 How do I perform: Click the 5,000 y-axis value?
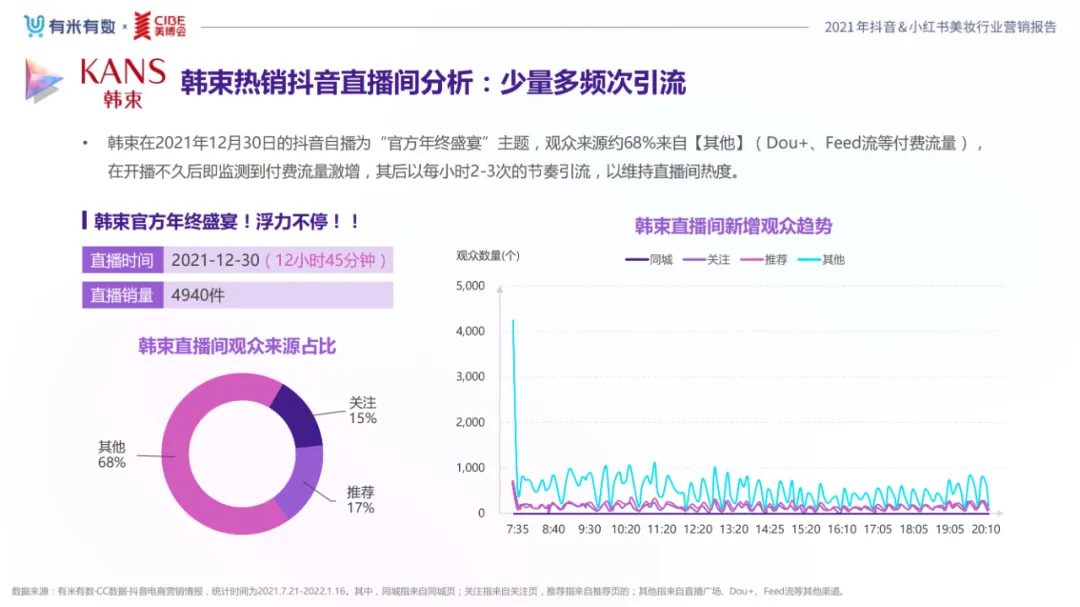pyautogui.click(x=470, y=285)
